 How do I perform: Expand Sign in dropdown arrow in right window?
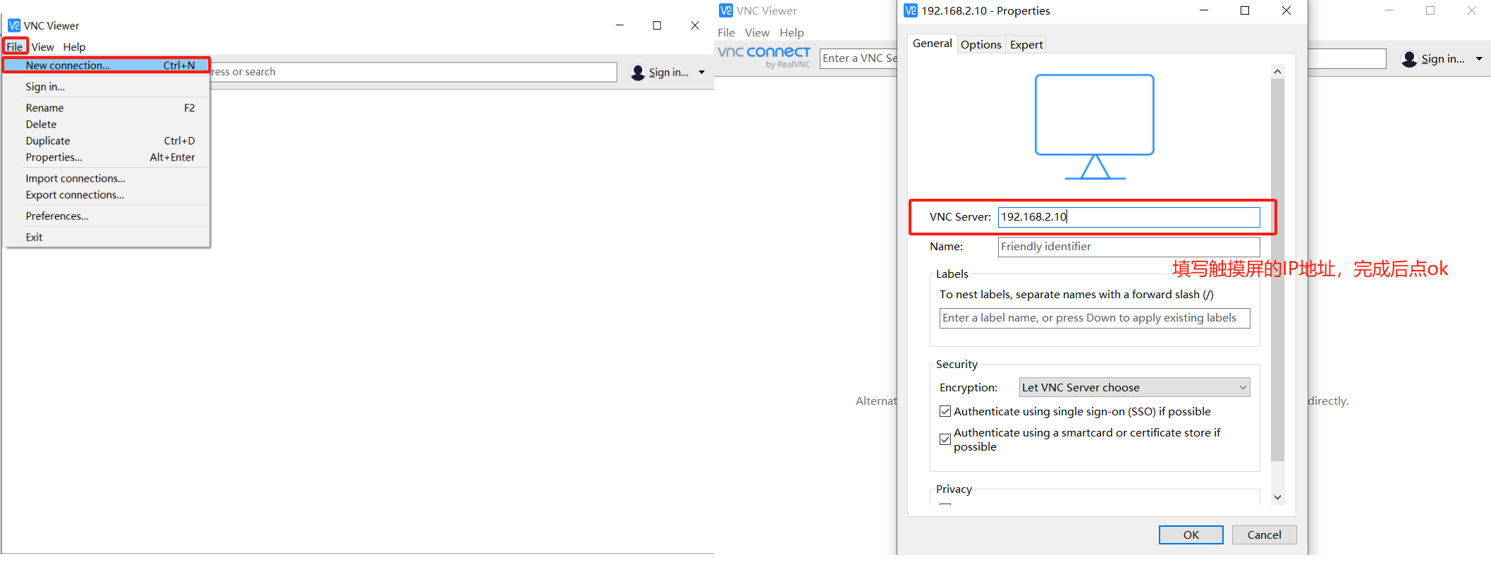click(1479, 59)
